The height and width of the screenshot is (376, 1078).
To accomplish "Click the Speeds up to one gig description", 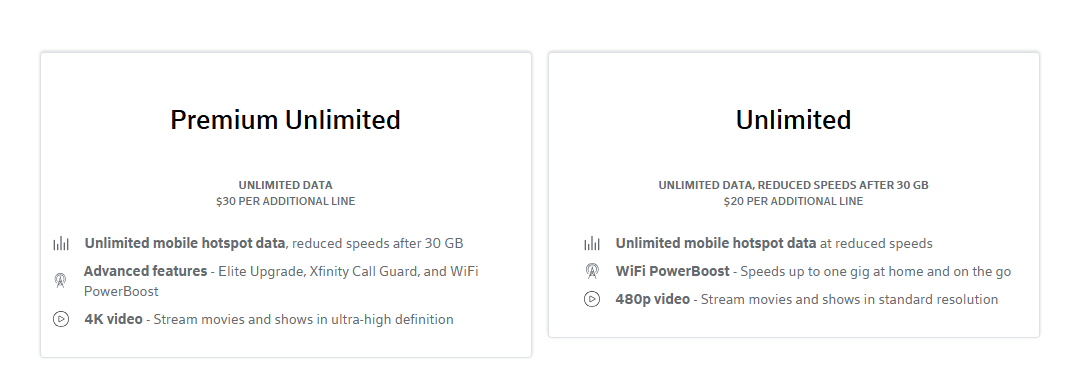I will pos(875,272).
